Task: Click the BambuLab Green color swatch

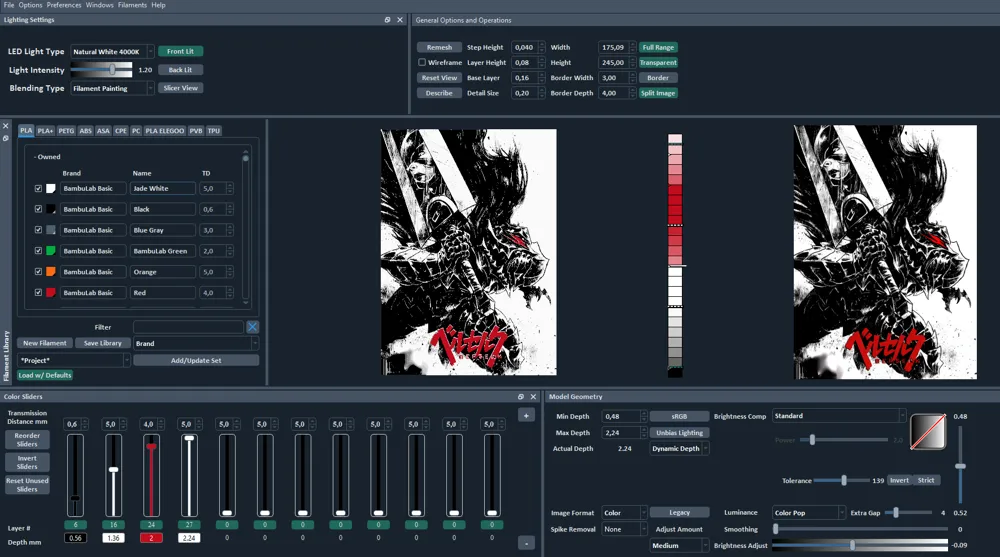Action: [50, 251]
